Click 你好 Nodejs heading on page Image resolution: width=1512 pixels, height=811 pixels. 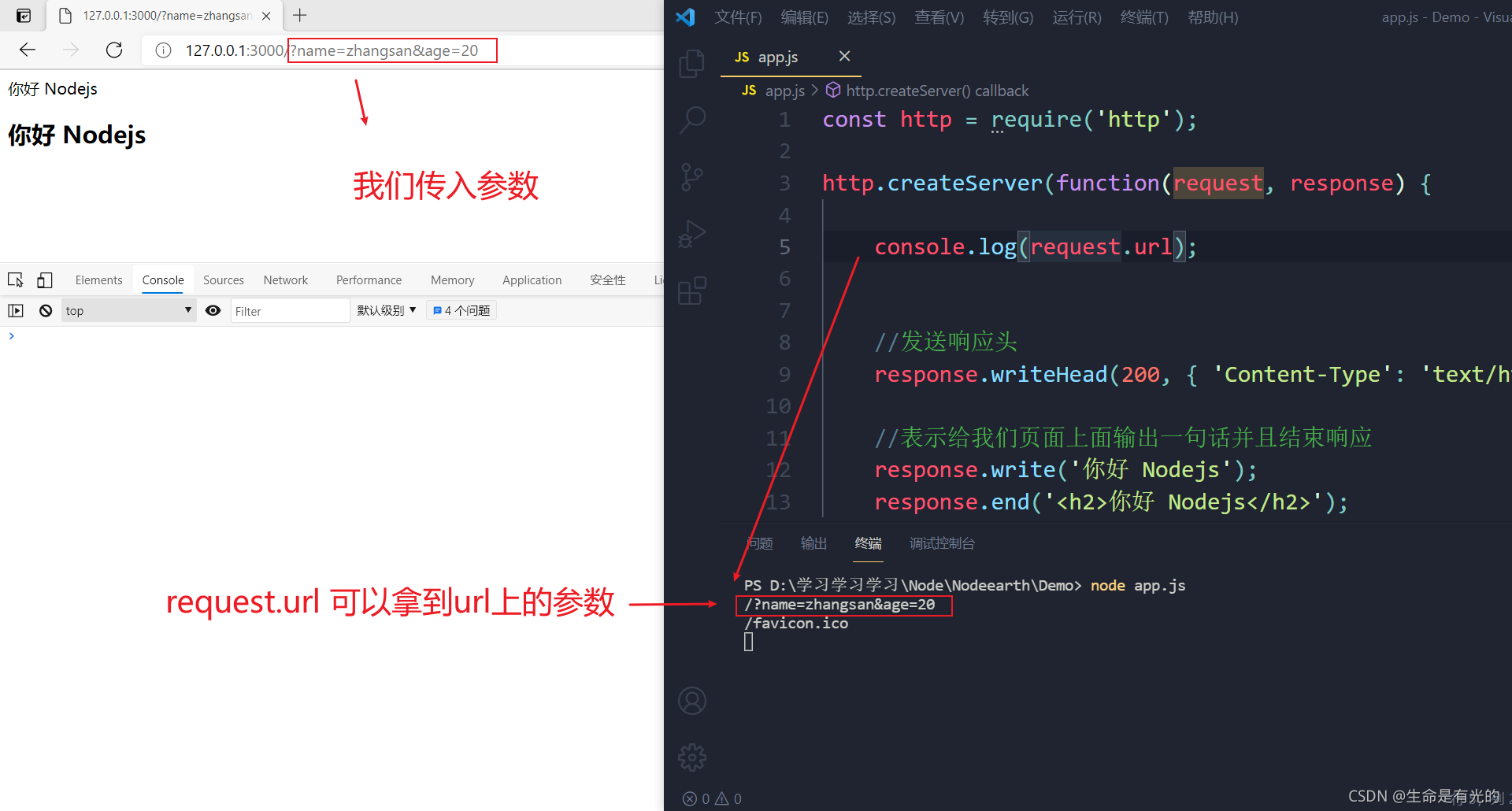(77, 135)
